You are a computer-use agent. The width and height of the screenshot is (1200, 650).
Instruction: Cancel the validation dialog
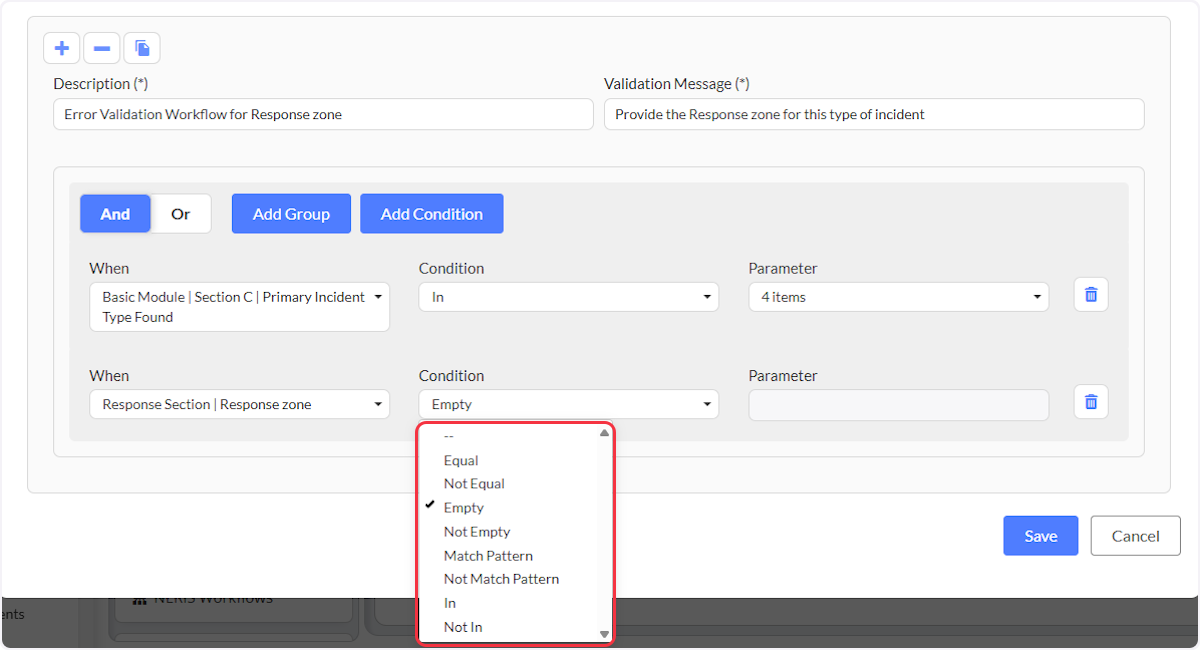(1136, 536)
